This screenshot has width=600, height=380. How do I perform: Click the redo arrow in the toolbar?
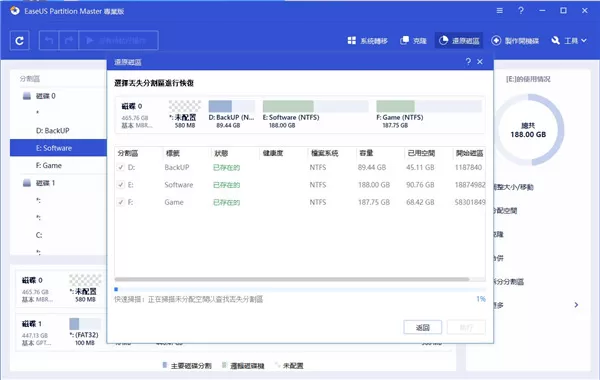[x=69, y=41]
